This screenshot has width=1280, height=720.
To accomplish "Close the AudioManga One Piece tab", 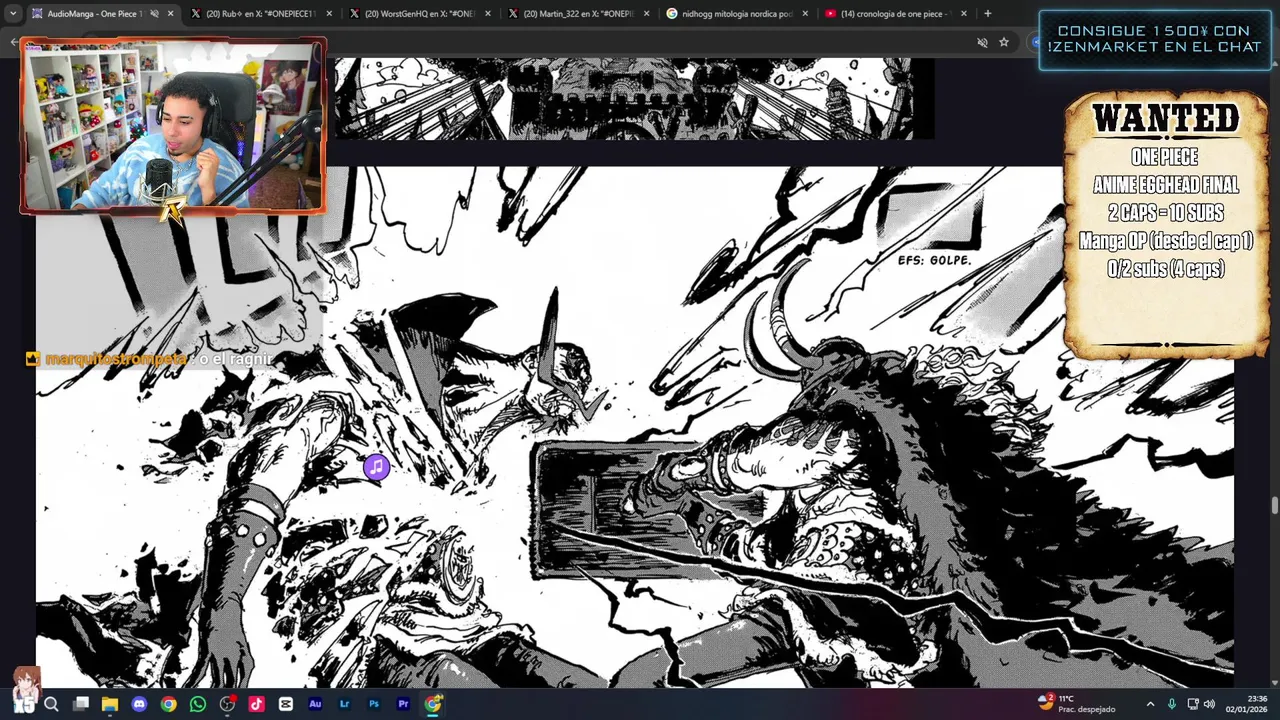I will click(170, 14).
